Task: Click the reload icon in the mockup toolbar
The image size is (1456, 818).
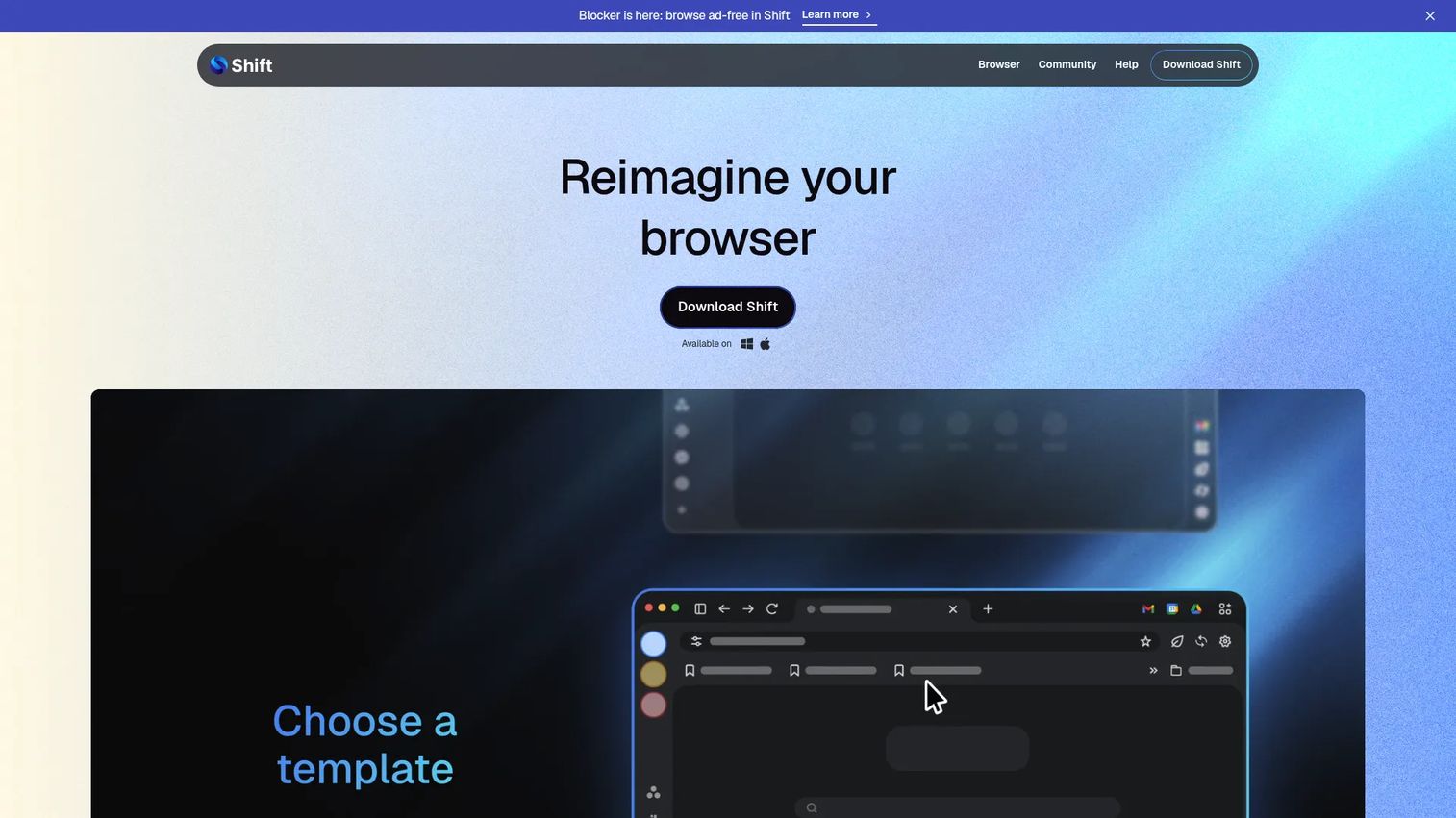Action: coord(772,609)
